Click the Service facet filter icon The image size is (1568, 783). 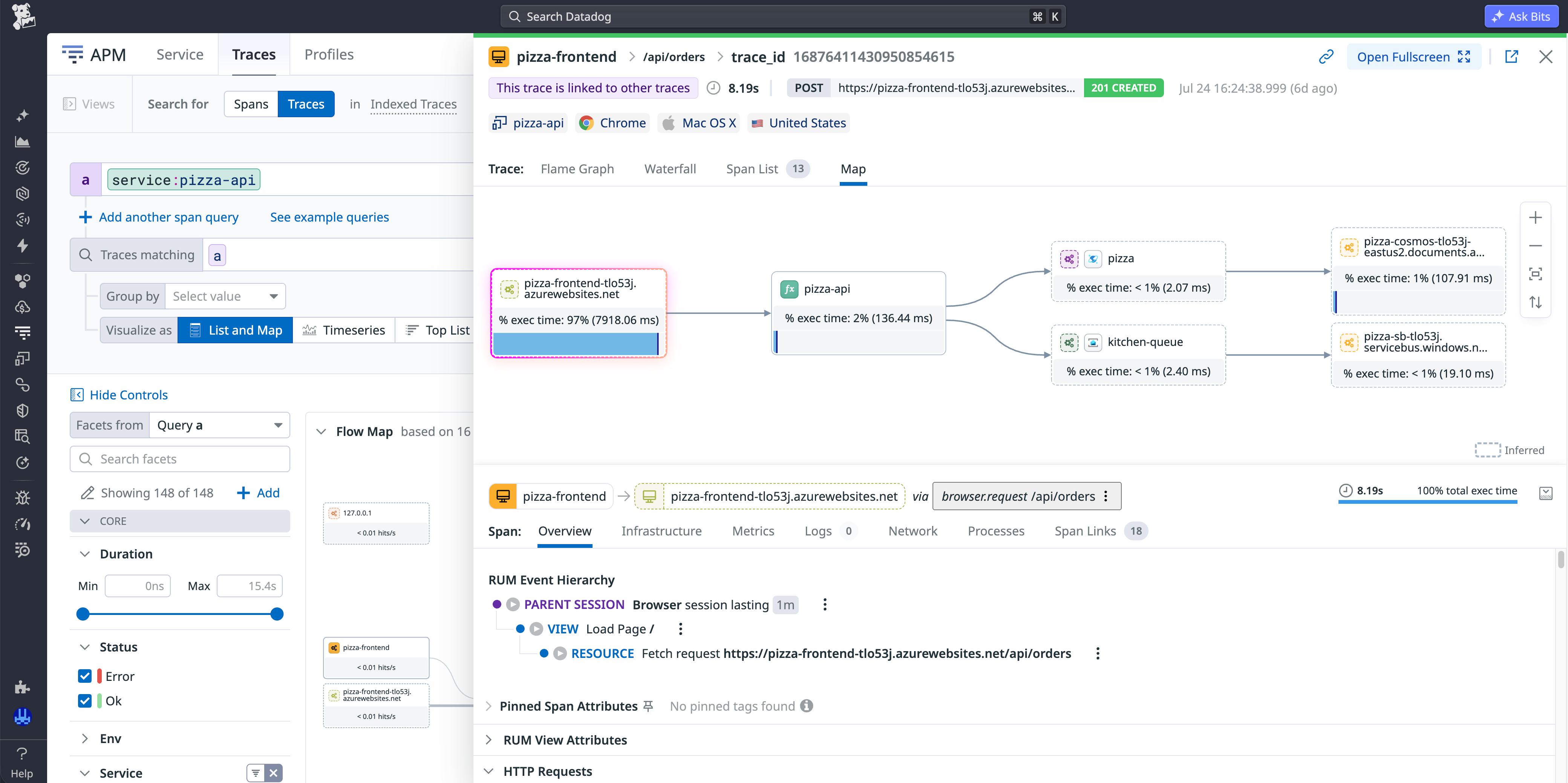click(256, 773)
